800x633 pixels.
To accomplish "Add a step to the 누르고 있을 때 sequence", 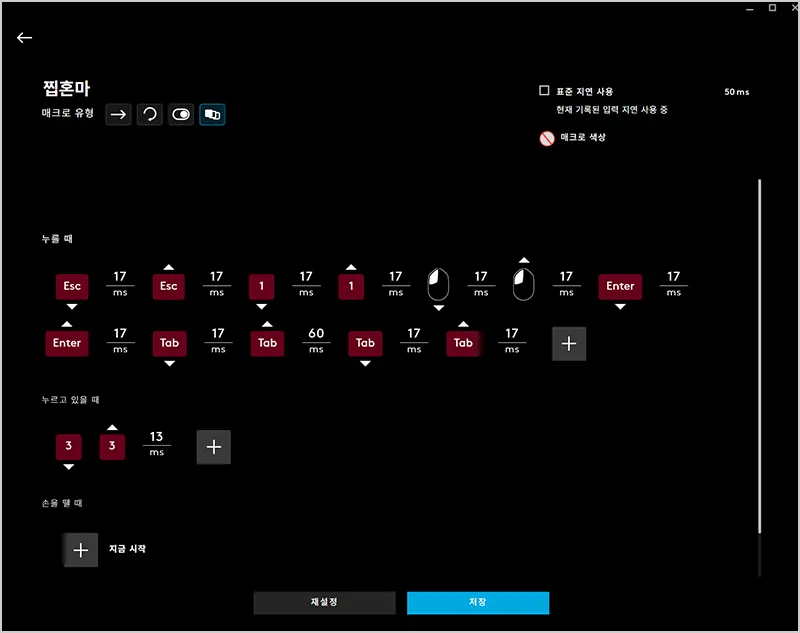I will coord(213,447).
